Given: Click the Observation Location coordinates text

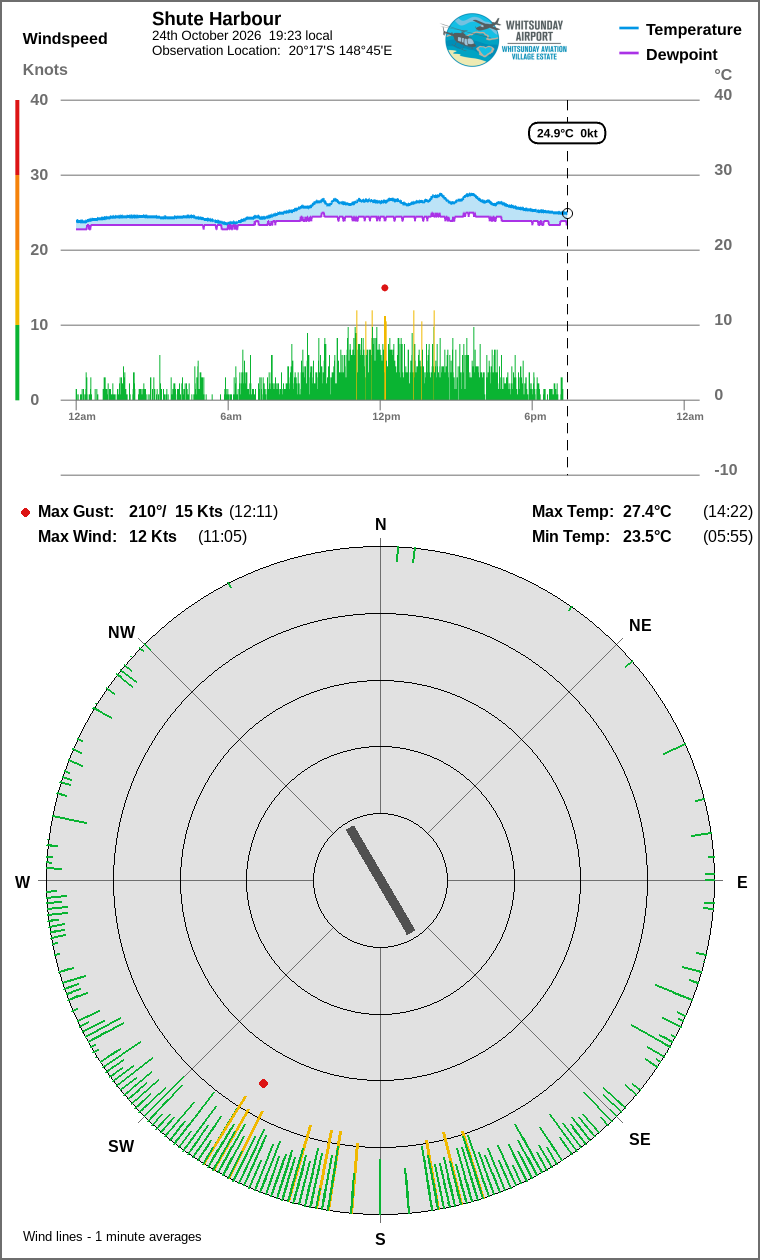Looking at the screenshot, I should [x=272, y=50].
